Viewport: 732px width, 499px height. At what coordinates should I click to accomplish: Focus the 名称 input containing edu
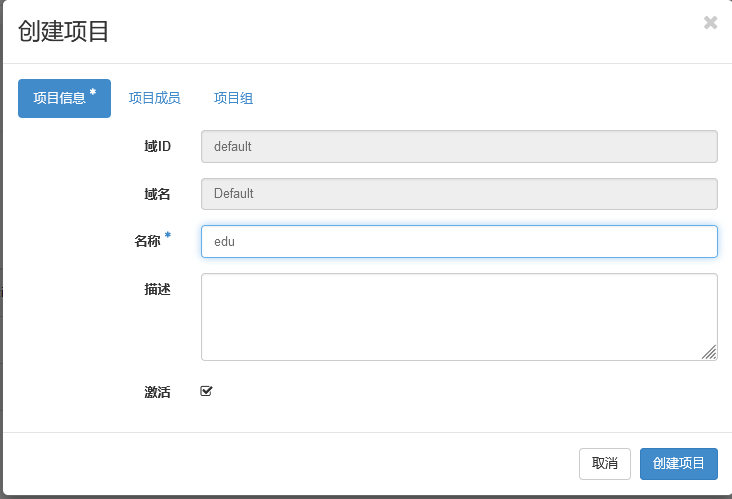click(x=459, y=241)
